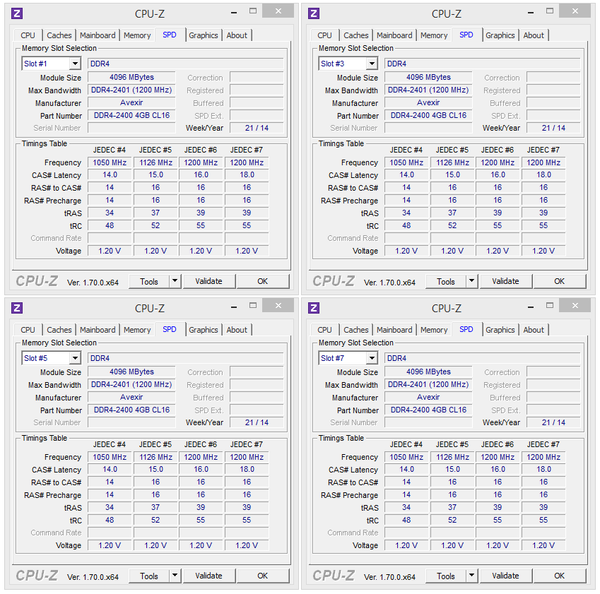
Task: Click JEDEC #5 1126 MHz in Slot #3 window
Action: point(453,162)
